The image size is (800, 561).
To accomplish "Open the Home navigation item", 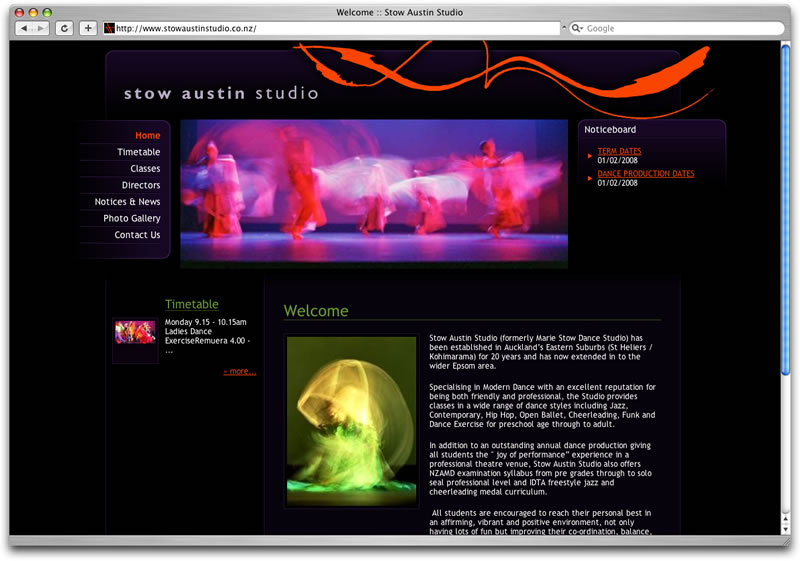I will pos(147,135).
